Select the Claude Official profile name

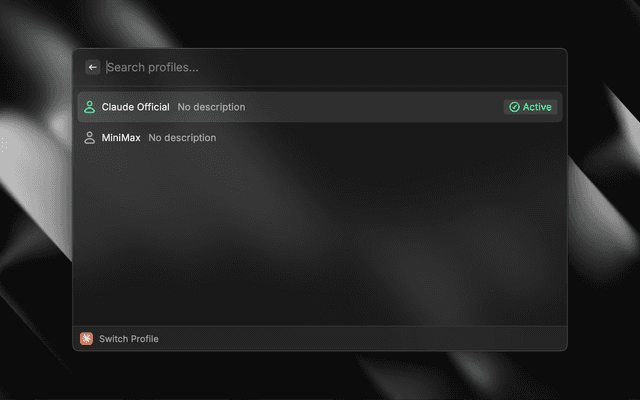135,107
